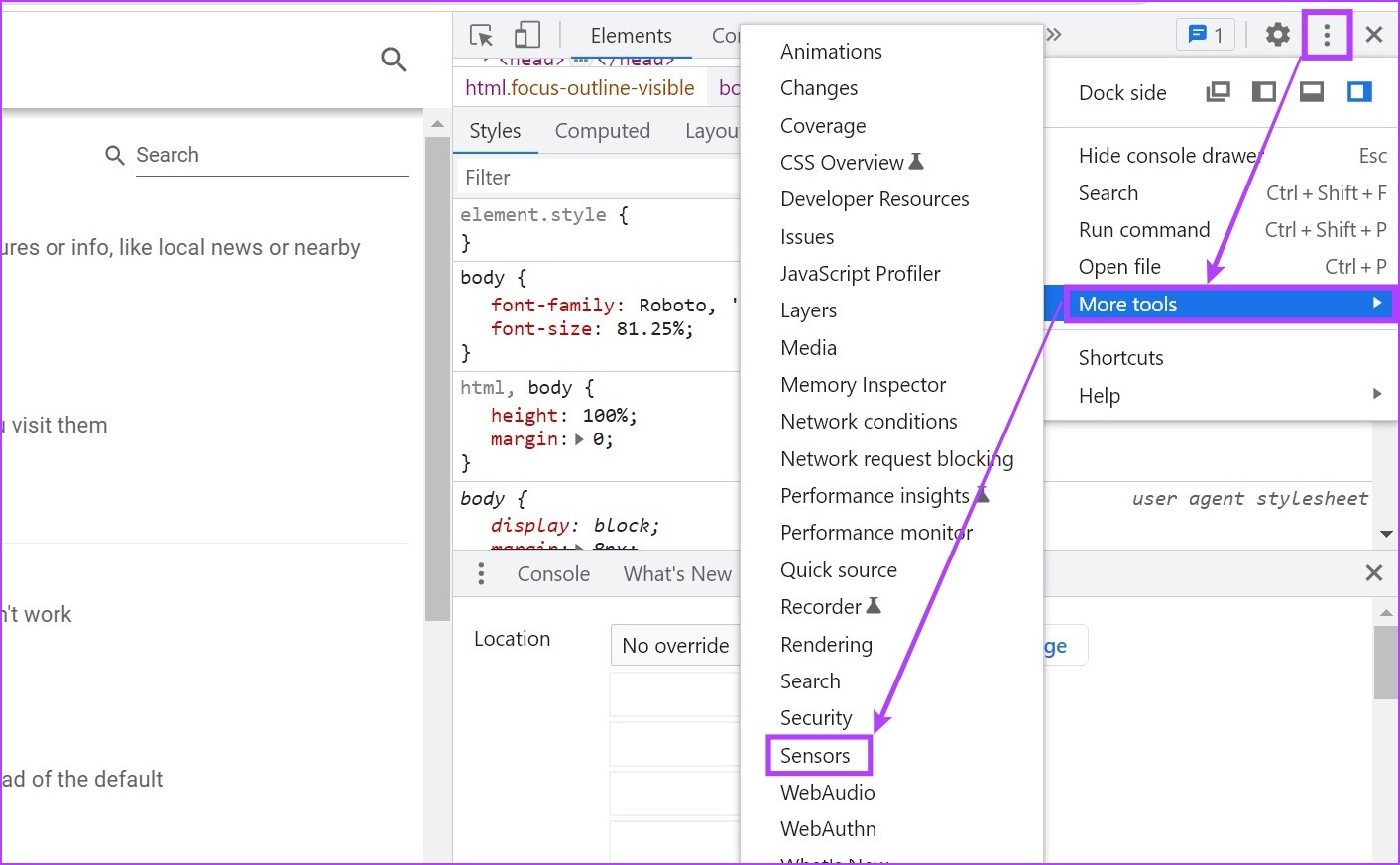The width and height of the screenshot is (1400, 865).
Task: Close the console drawer
Action: point(1374,572)
